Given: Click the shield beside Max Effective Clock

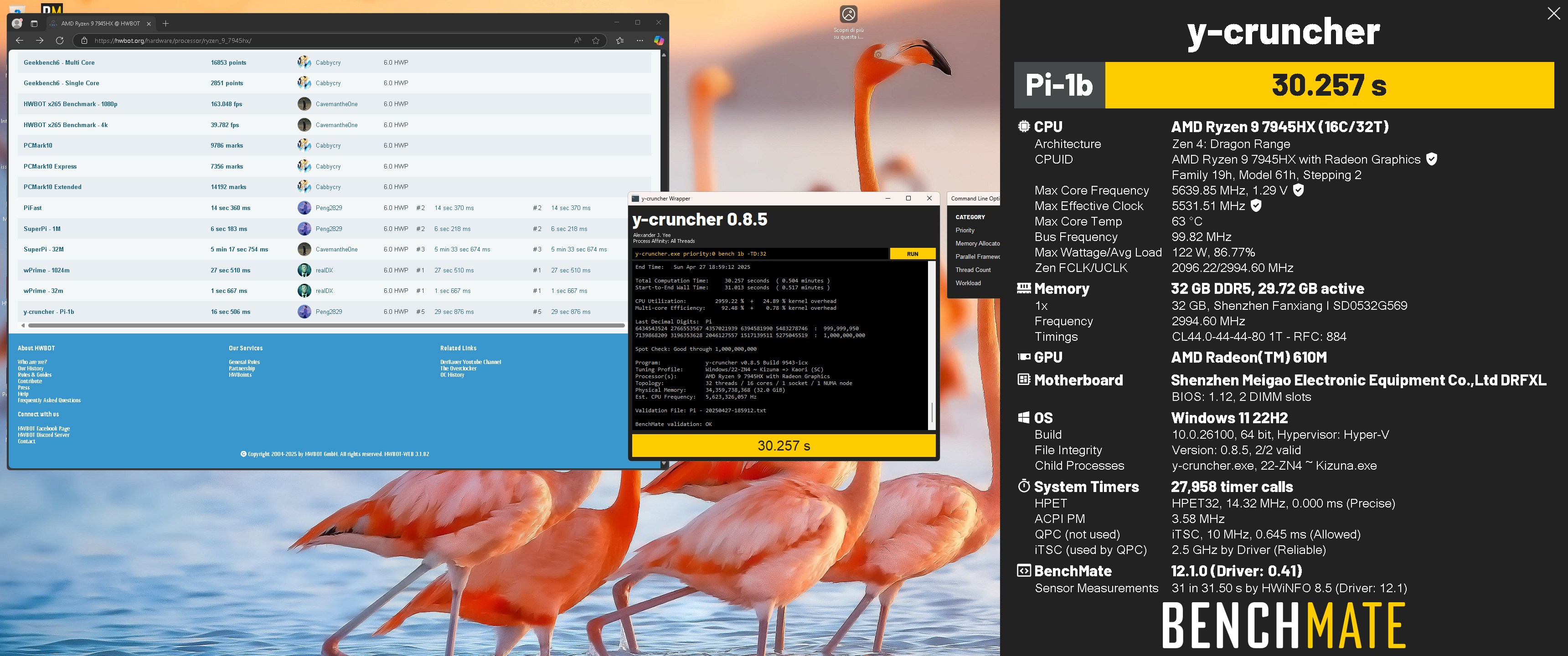Looking at the screenshot, I should pyautogui.click(x=1256, y=206).
